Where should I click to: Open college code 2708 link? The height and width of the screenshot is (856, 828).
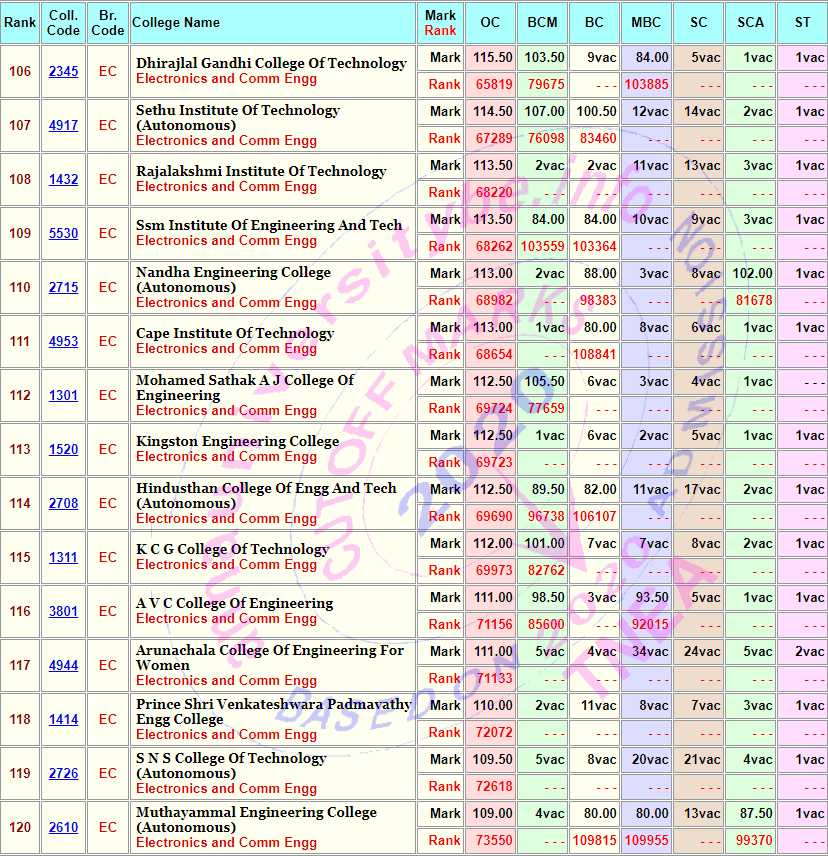[63, 504]
